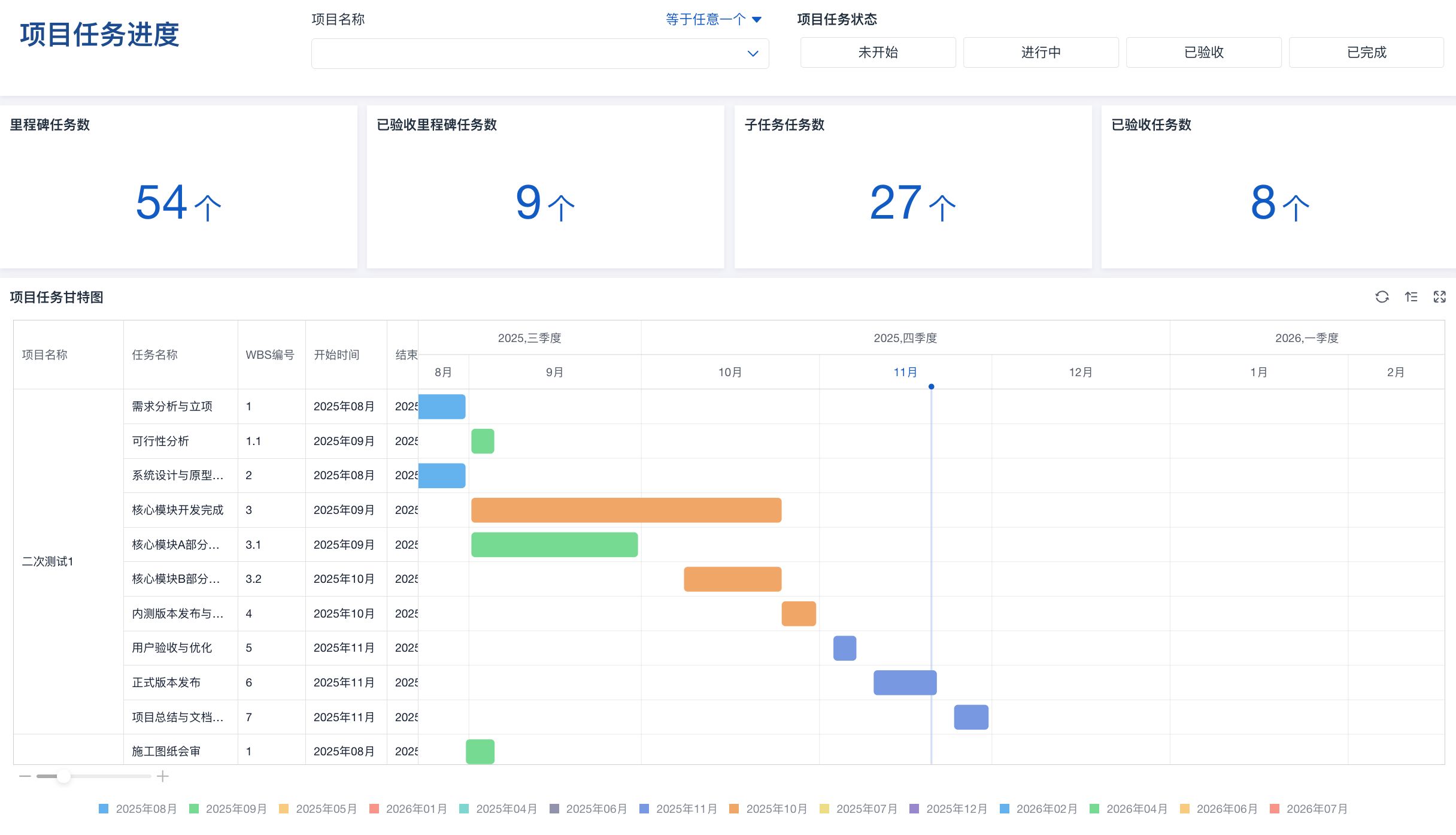Image resolution: width=1456 pixels, height=835 pixels.
Task: Click the today marker dot on the timeline
Action: [x=931, y=387]
